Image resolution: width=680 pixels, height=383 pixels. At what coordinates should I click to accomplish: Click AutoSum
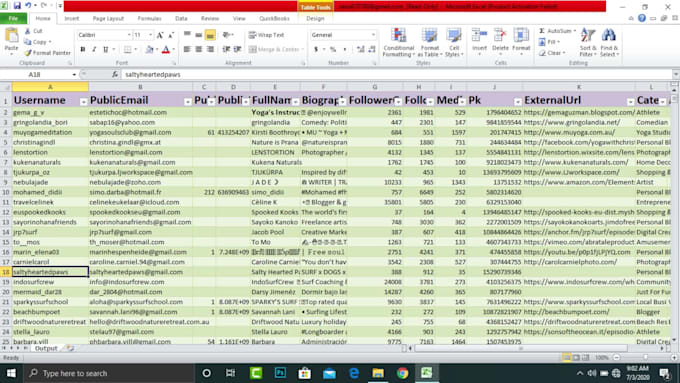click(556, 31)
